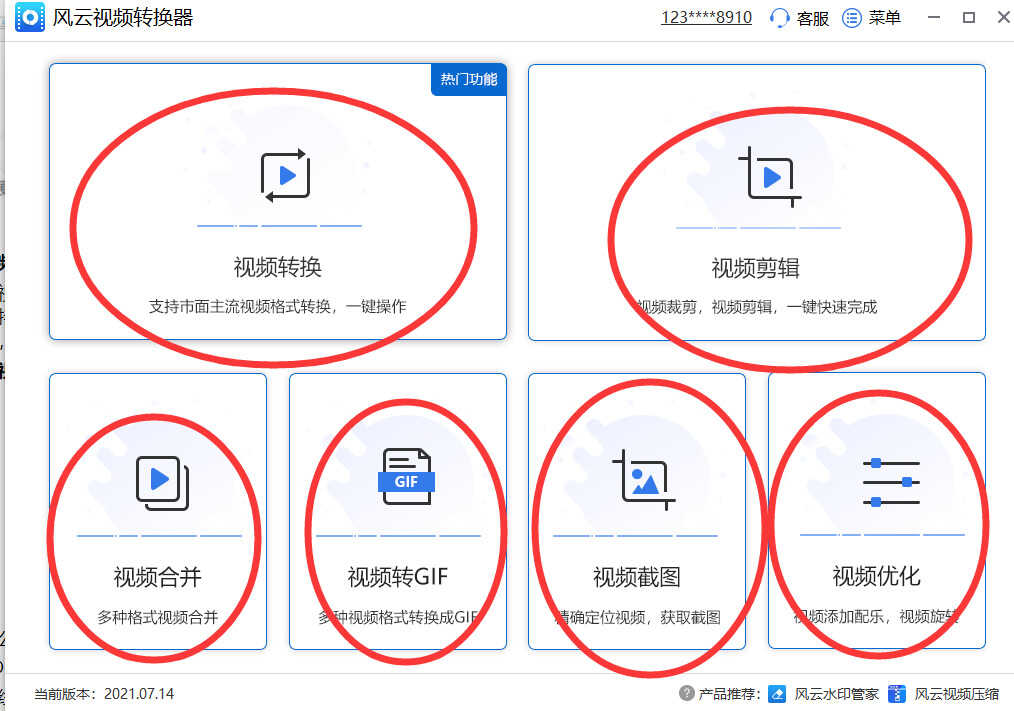This screenshot has height=711, width=1014.
Task: Click the 客服 headset icon
Action: tap(779, 17)
